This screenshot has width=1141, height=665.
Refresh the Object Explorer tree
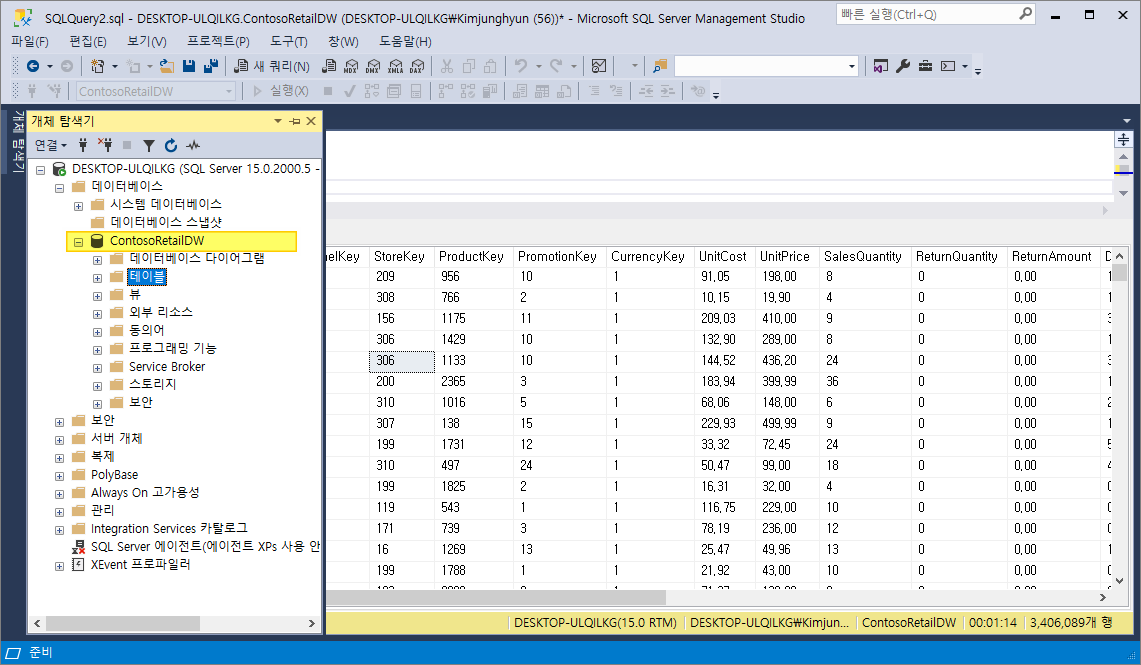pos(170,146)
